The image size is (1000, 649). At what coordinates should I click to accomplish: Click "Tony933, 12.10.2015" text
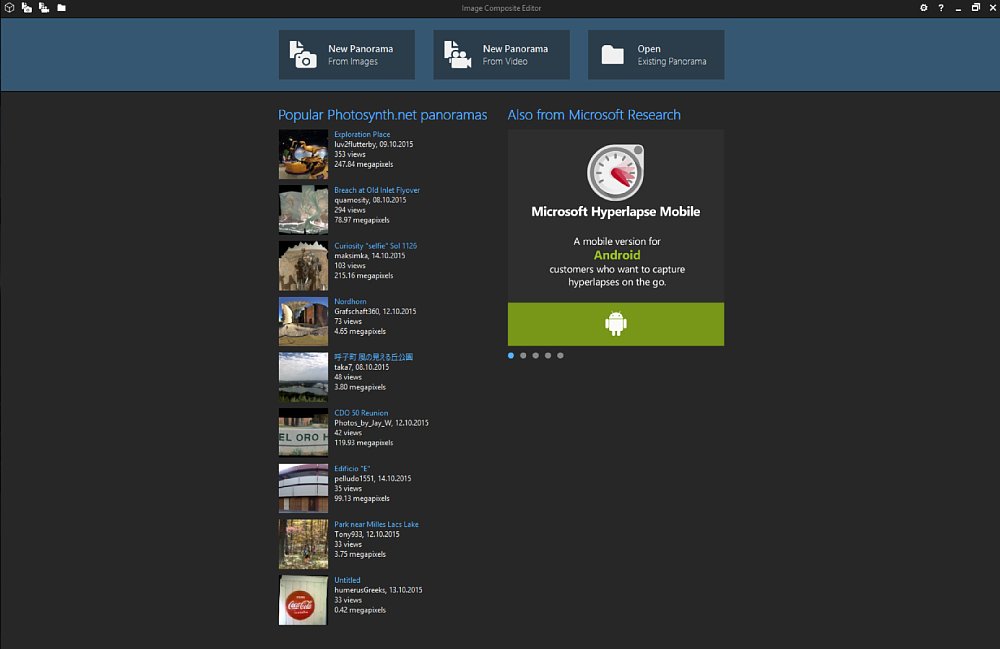pos(367,534)
